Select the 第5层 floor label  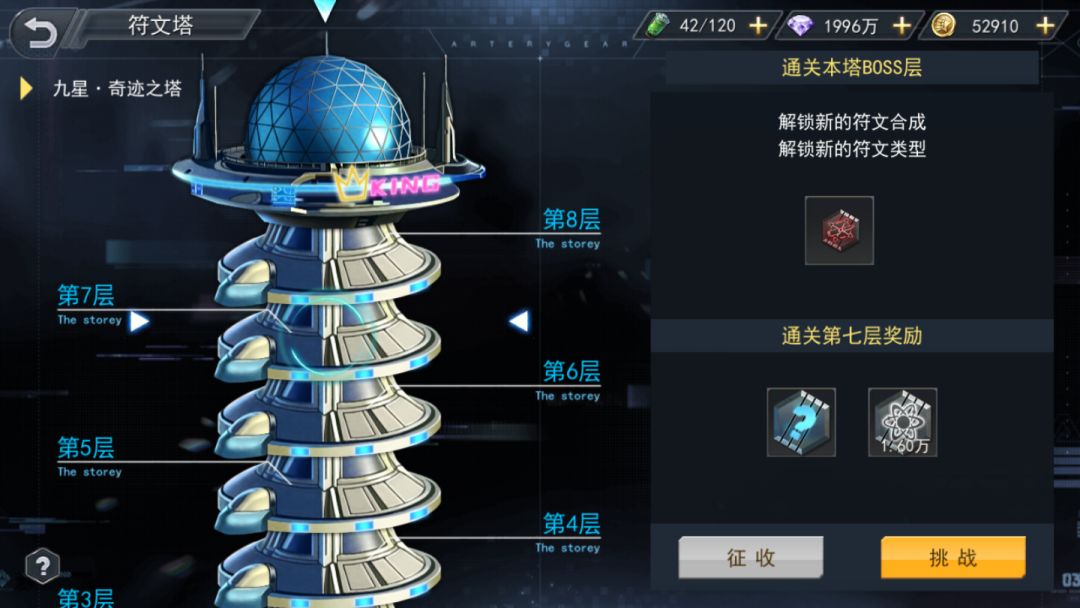(x=85, y=448)
